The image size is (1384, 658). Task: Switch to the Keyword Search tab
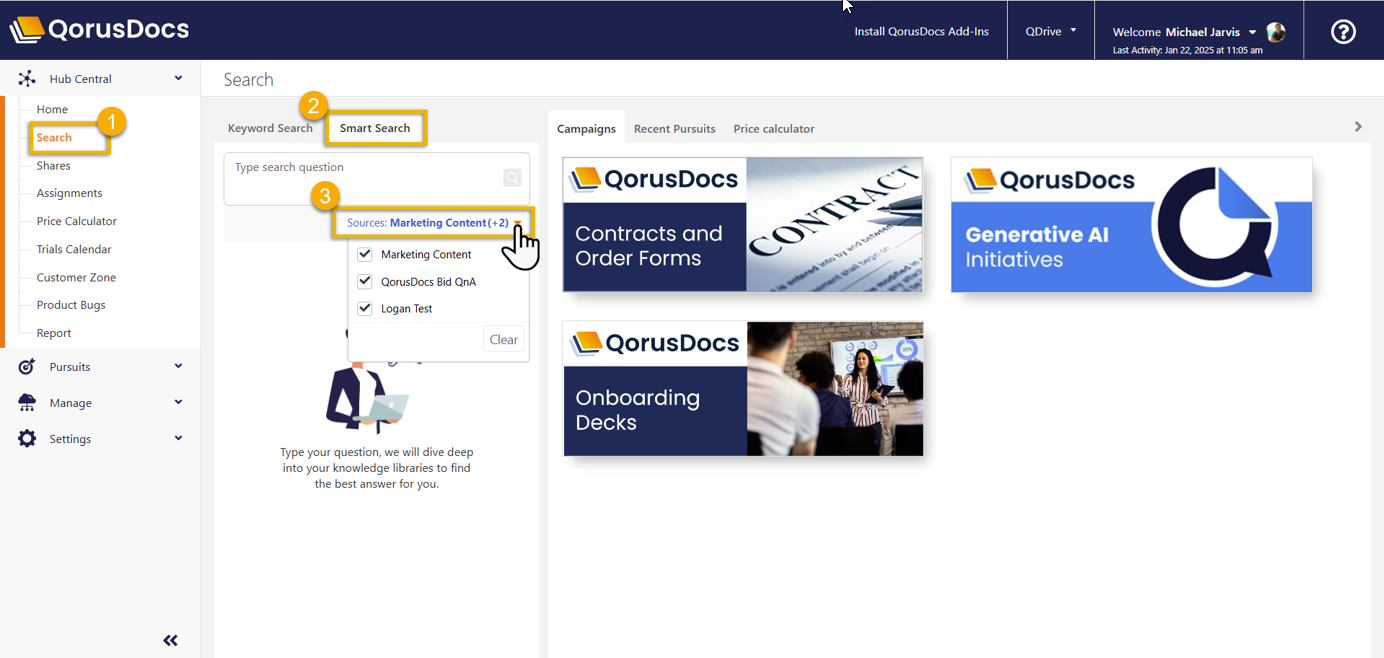(270, 128)
